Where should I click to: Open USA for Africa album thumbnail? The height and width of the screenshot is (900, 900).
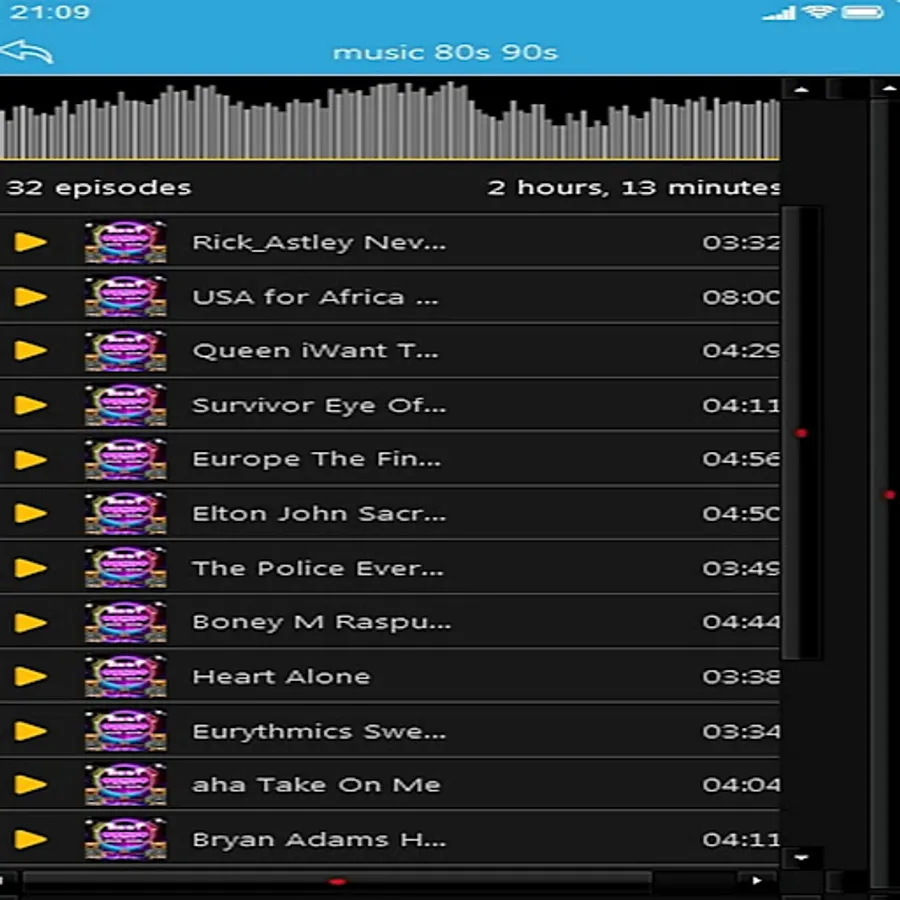tap(126, 297)
